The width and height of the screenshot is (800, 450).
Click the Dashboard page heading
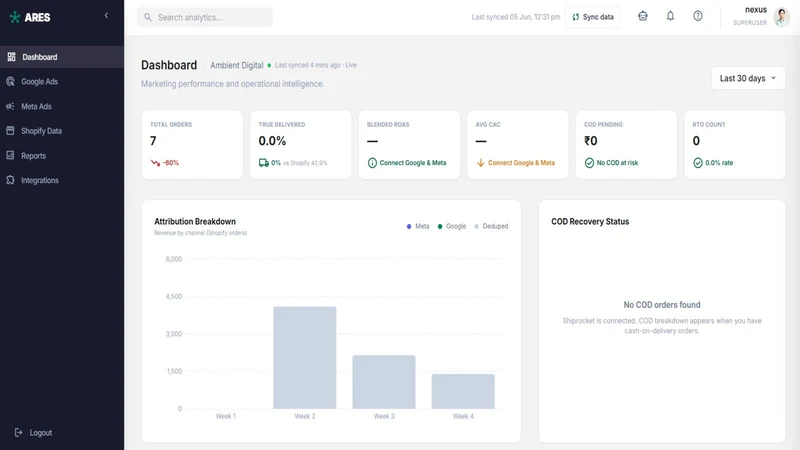point(169,65)
